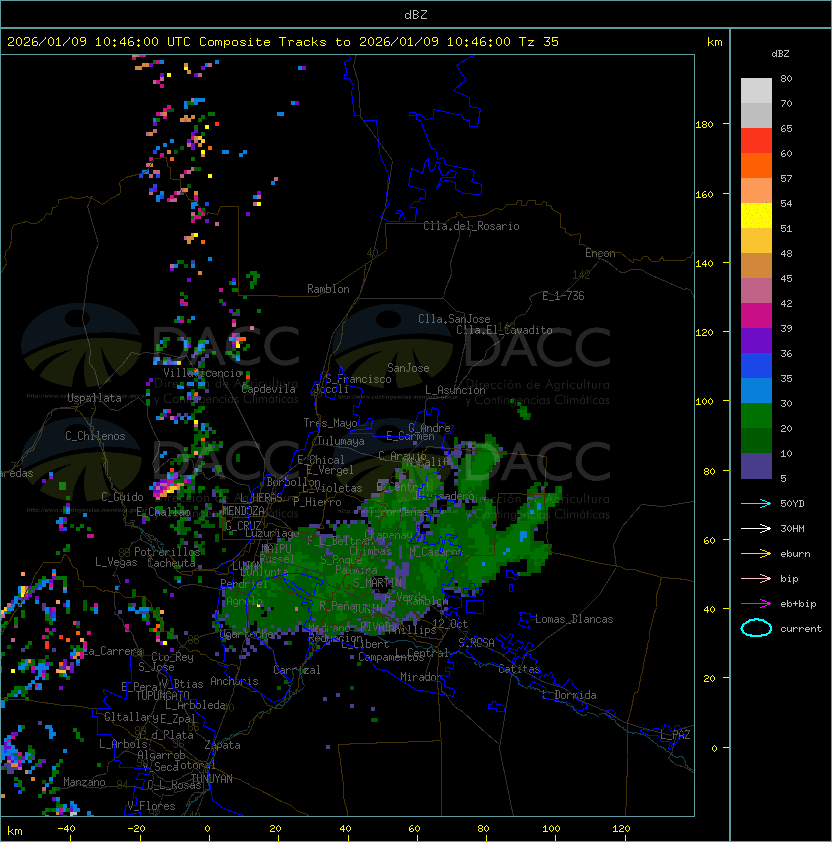Click the 30HM white arrow legend icon
Screen dimensions: 832x842
(x=756, y=529)
